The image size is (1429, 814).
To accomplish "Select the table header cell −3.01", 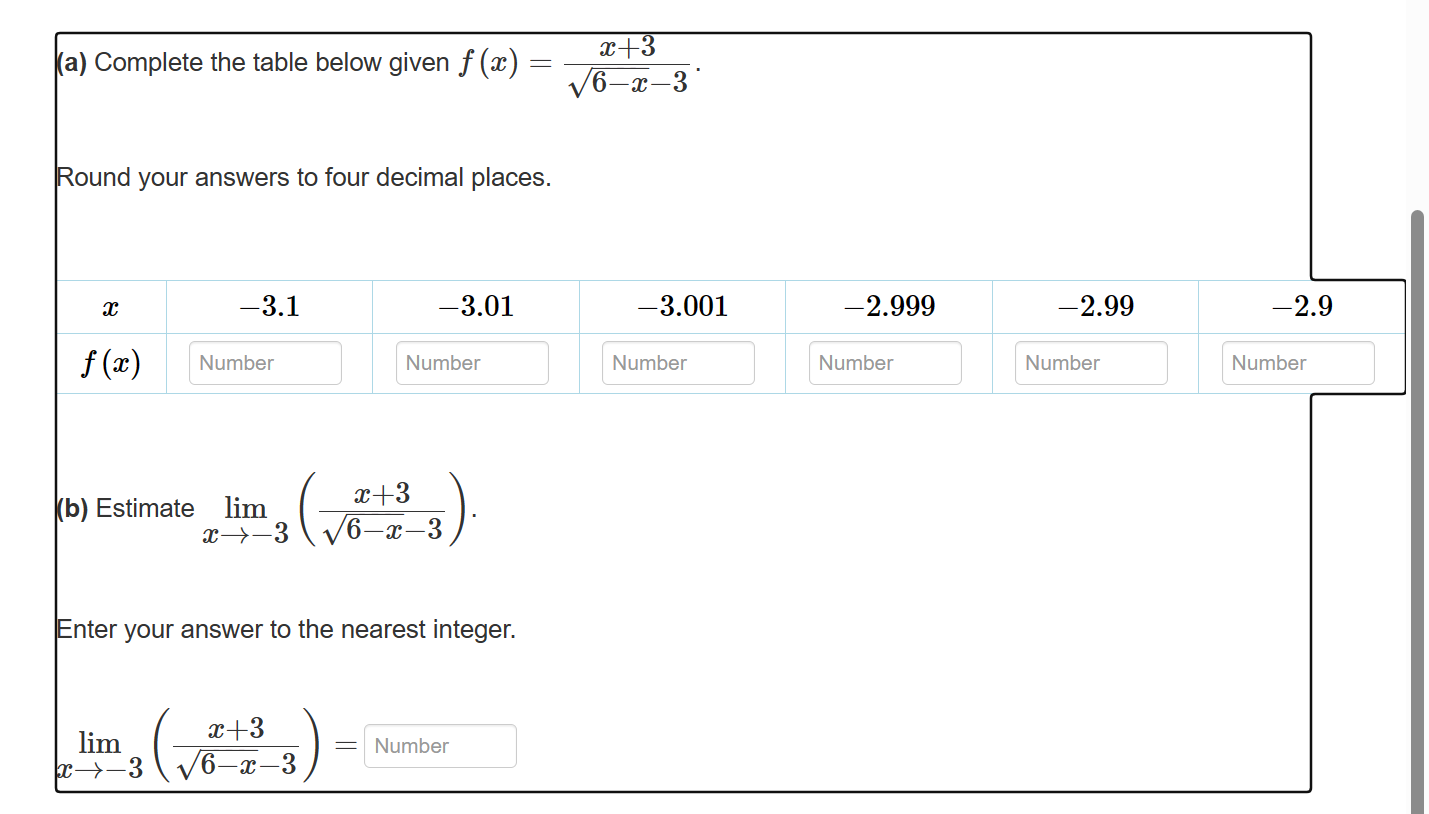I will 475,306.
